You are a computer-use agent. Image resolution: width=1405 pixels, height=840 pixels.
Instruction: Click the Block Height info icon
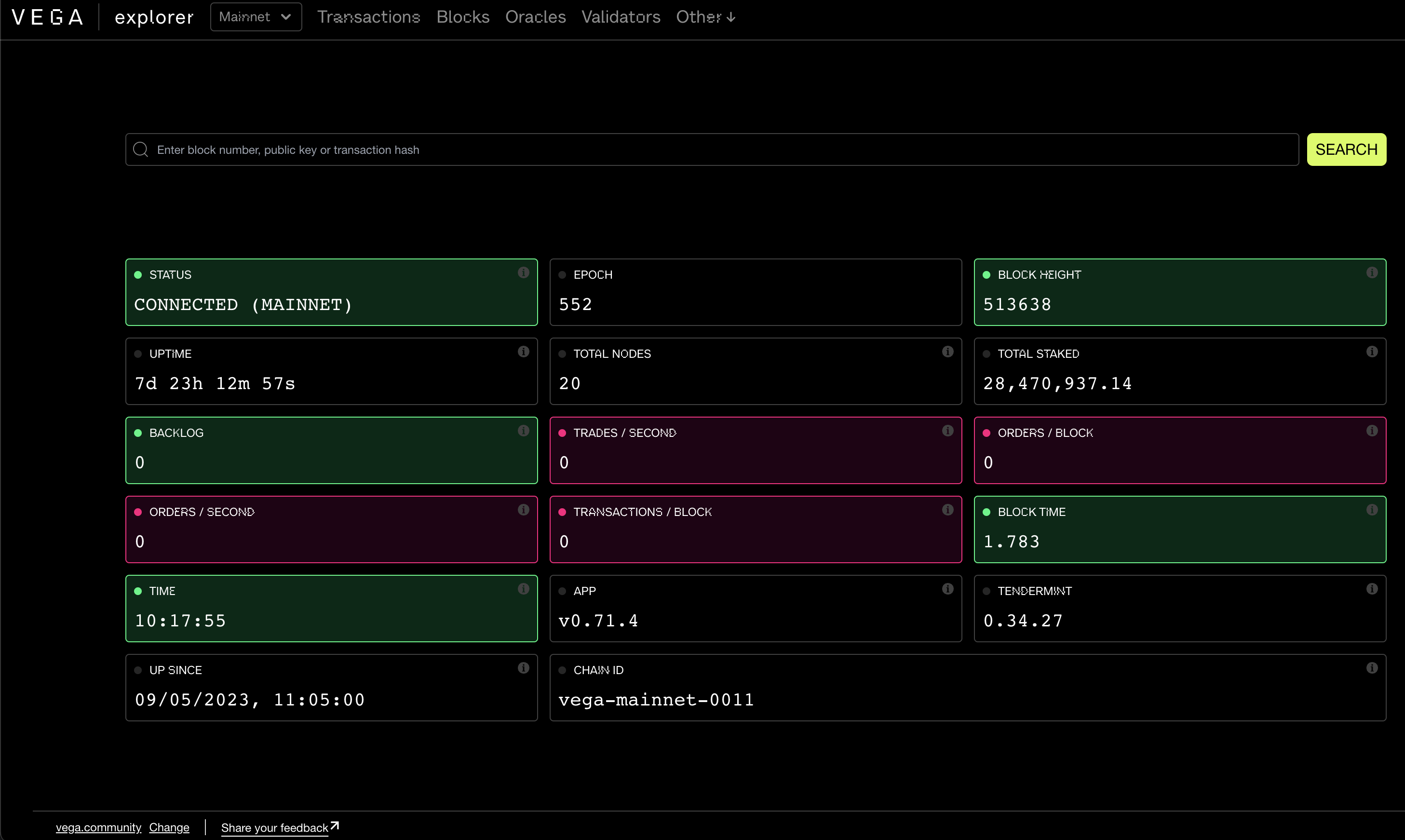[x=1372, y=272]
